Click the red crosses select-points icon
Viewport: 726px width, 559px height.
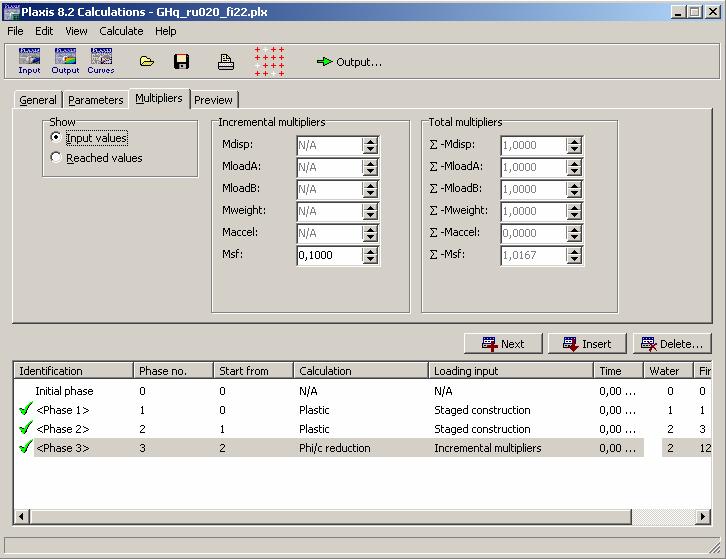point(269,62)
